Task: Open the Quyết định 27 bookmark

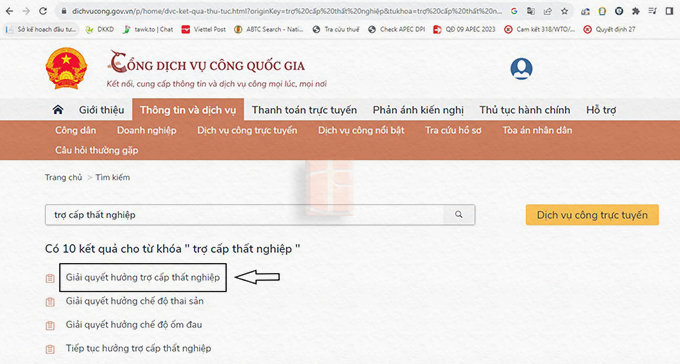Action: click(x=609, y=30)
